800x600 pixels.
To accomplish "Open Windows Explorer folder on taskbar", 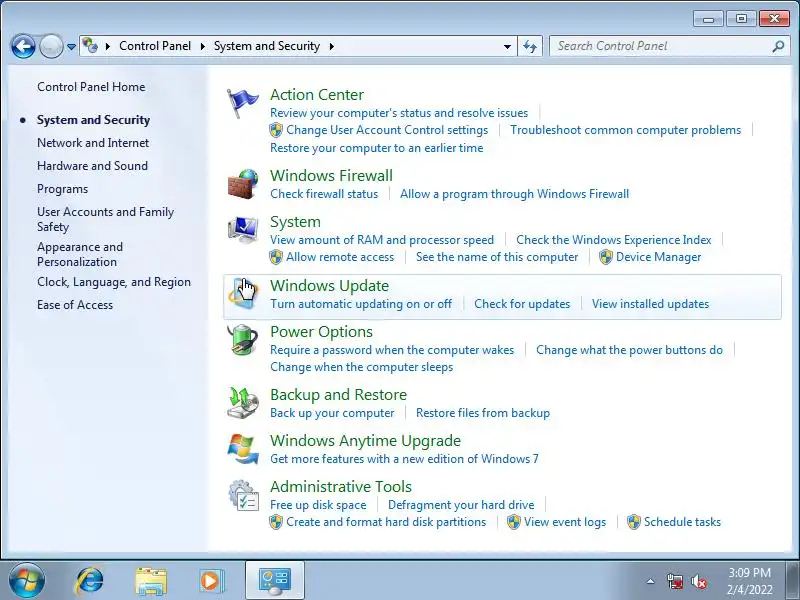I will click(151, 581).
